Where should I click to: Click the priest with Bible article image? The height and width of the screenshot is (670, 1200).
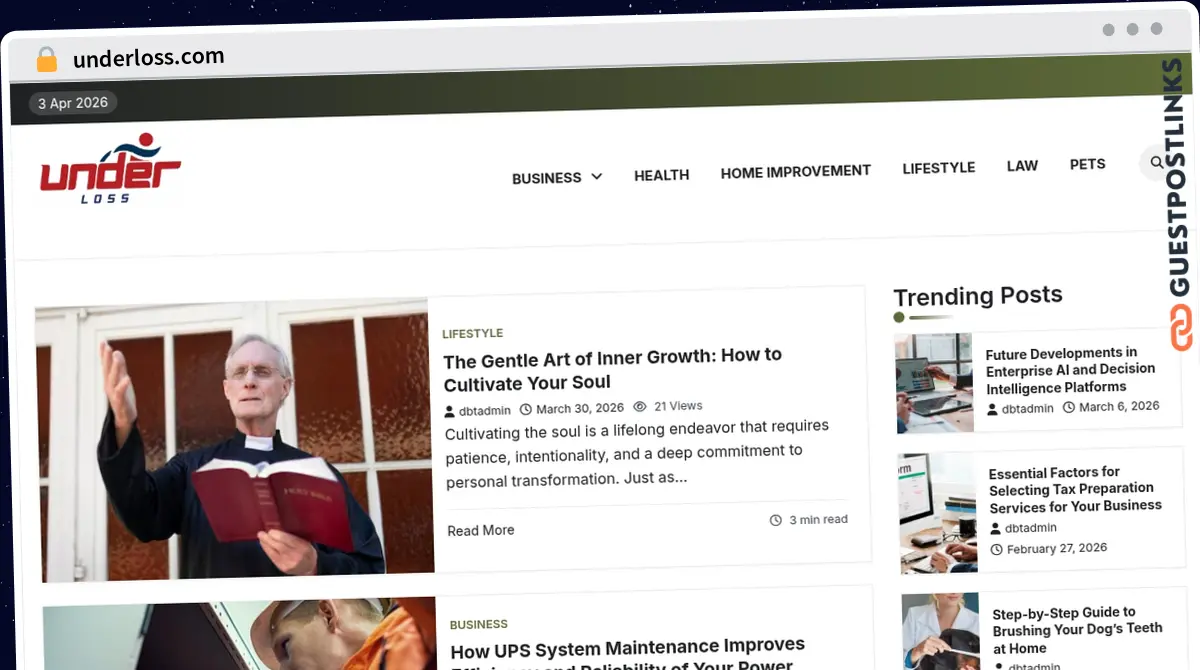pyautogui.click(x=235, y=440)
